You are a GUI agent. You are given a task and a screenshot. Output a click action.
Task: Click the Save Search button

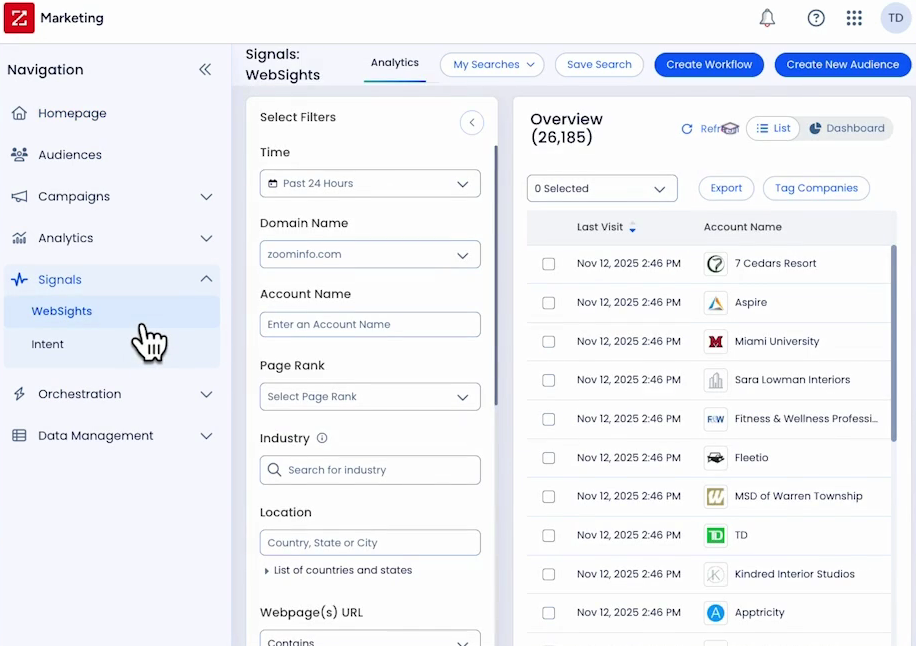pyautogui.click(x=599, y=64)
